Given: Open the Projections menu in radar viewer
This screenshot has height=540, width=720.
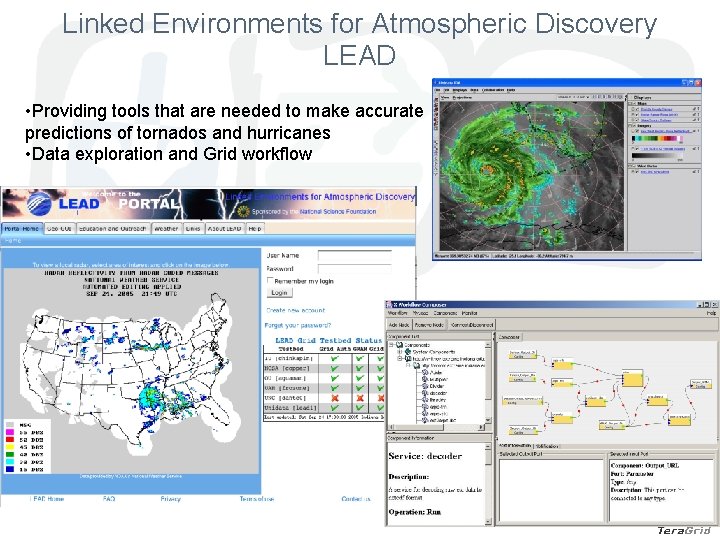Looking at the screenshot, I should (462, 97).
